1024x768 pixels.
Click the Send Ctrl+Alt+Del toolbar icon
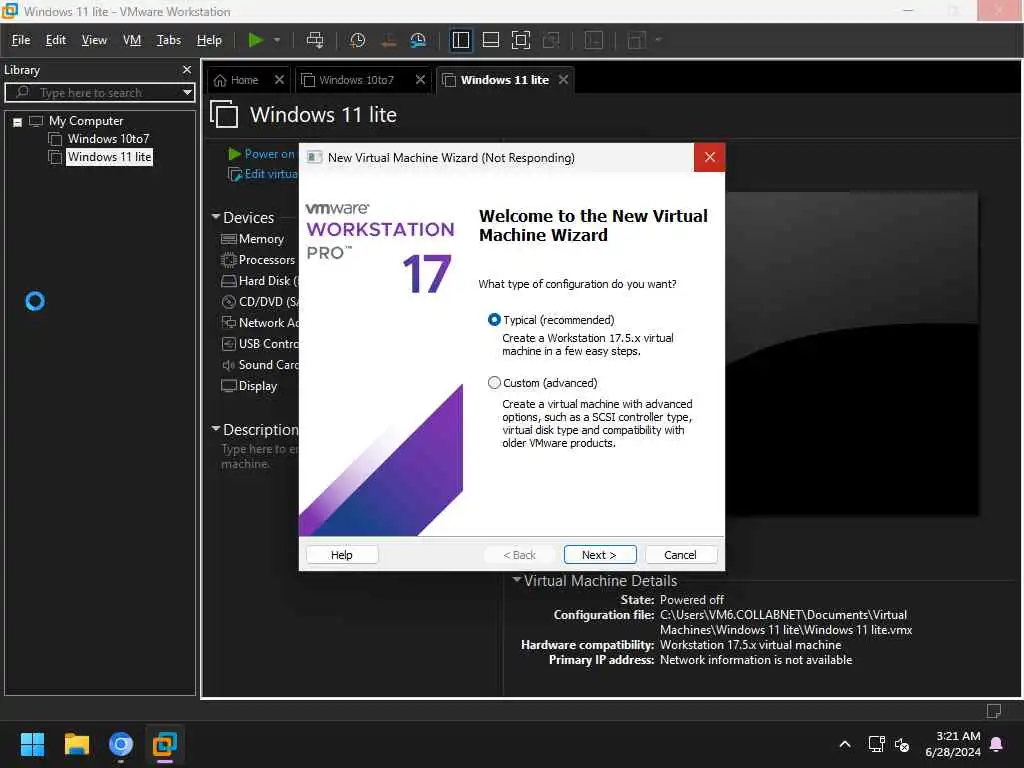[x=315, y=40]
